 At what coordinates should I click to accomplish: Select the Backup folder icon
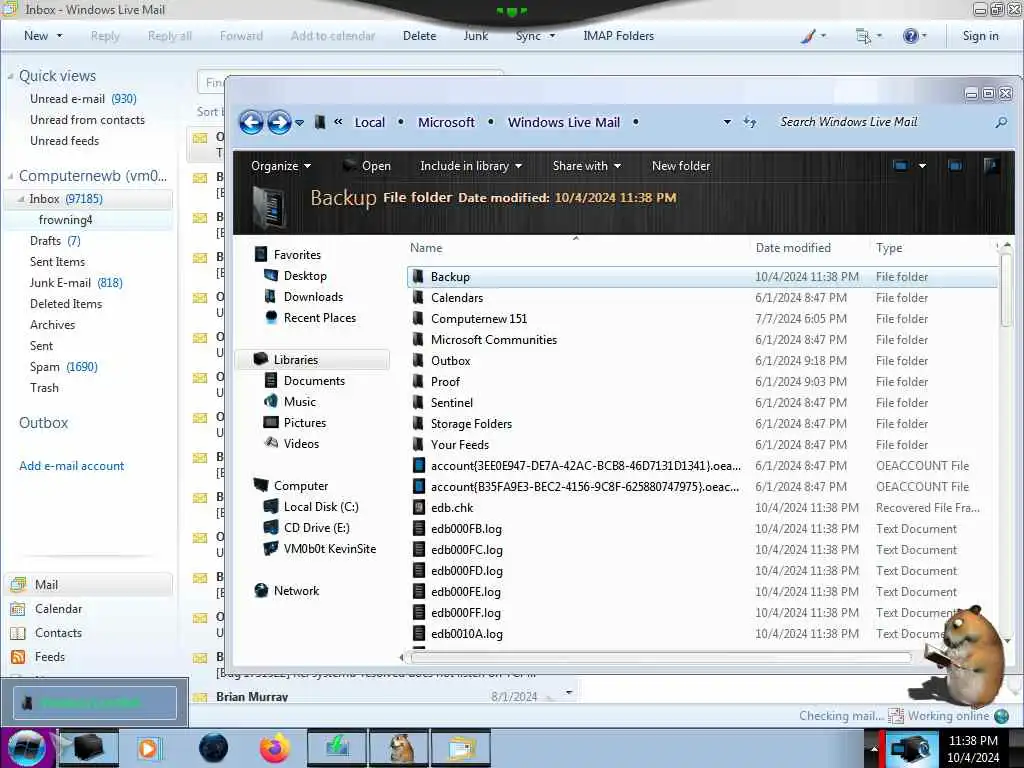click(x=418, y=276)
